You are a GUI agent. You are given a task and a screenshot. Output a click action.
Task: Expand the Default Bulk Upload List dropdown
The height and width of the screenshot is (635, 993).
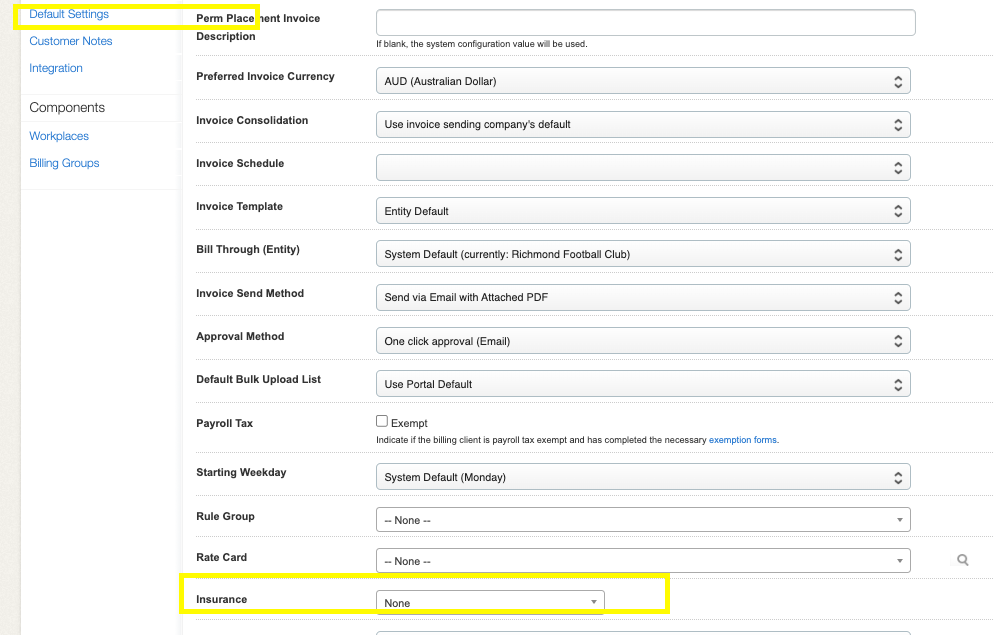coord(643,384)
